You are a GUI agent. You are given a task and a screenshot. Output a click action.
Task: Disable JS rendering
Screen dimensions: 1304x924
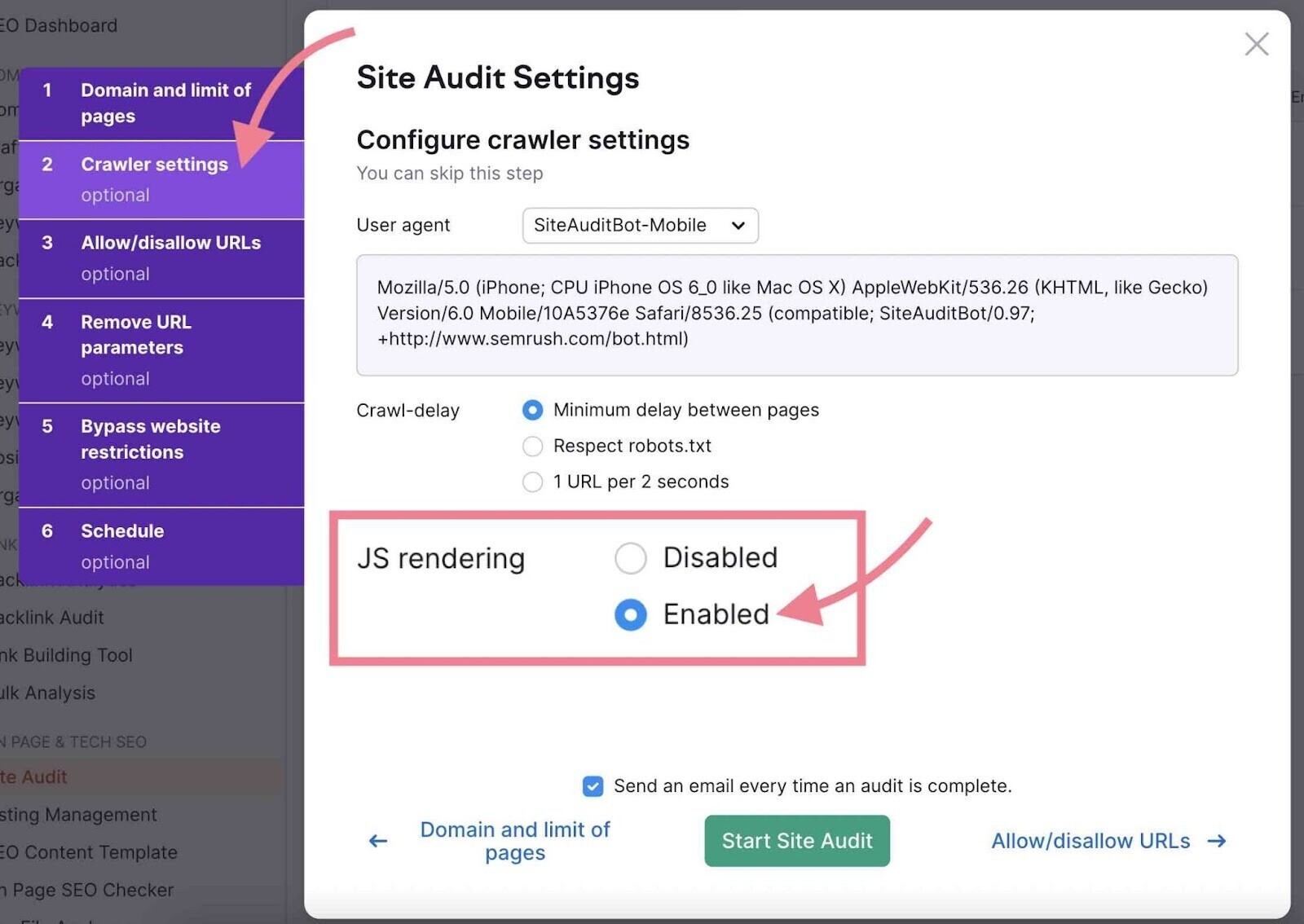point(631,558)
